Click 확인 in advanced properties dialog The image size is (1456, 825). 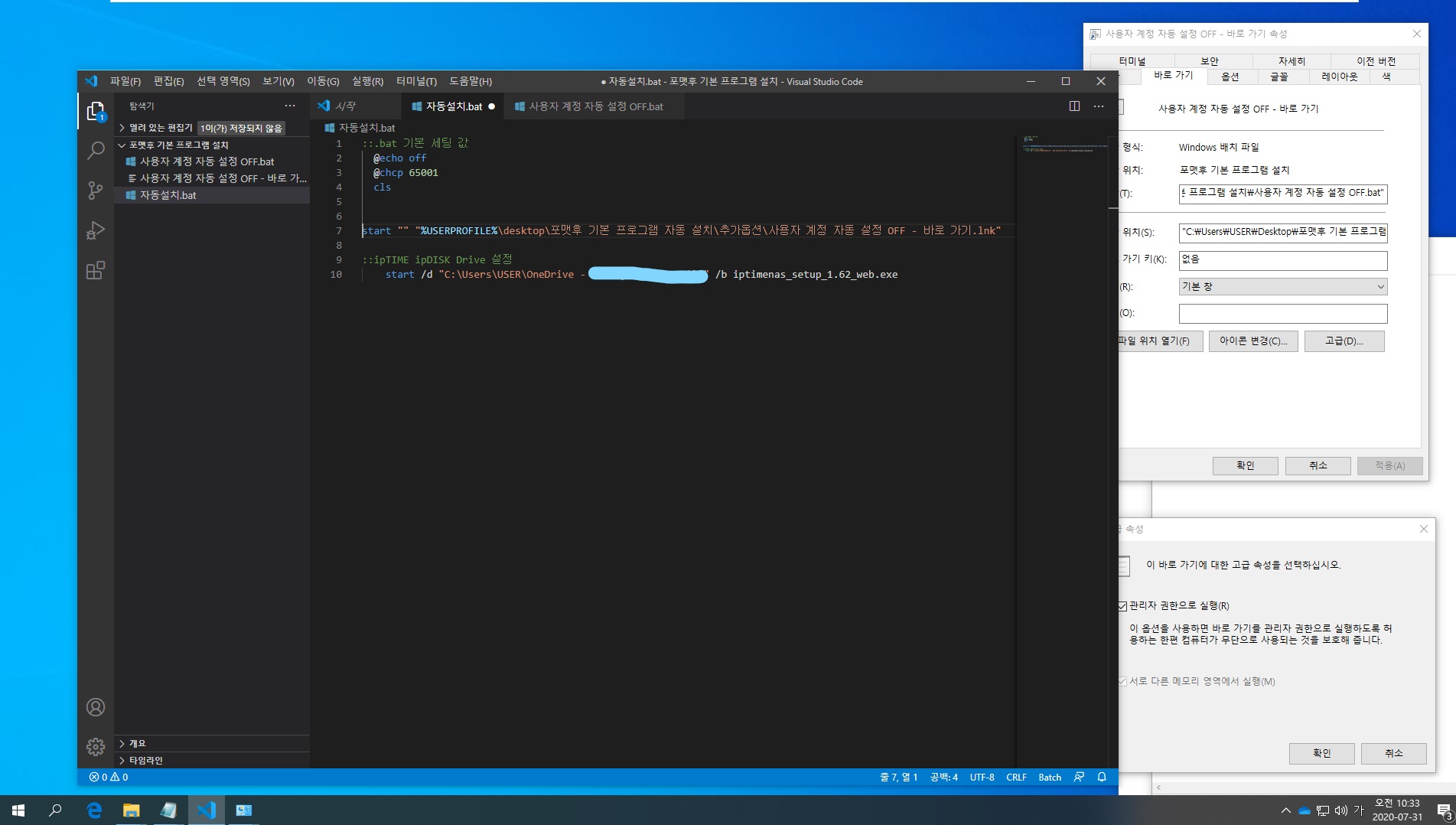pyautogui.click(x=1321, y=753)
